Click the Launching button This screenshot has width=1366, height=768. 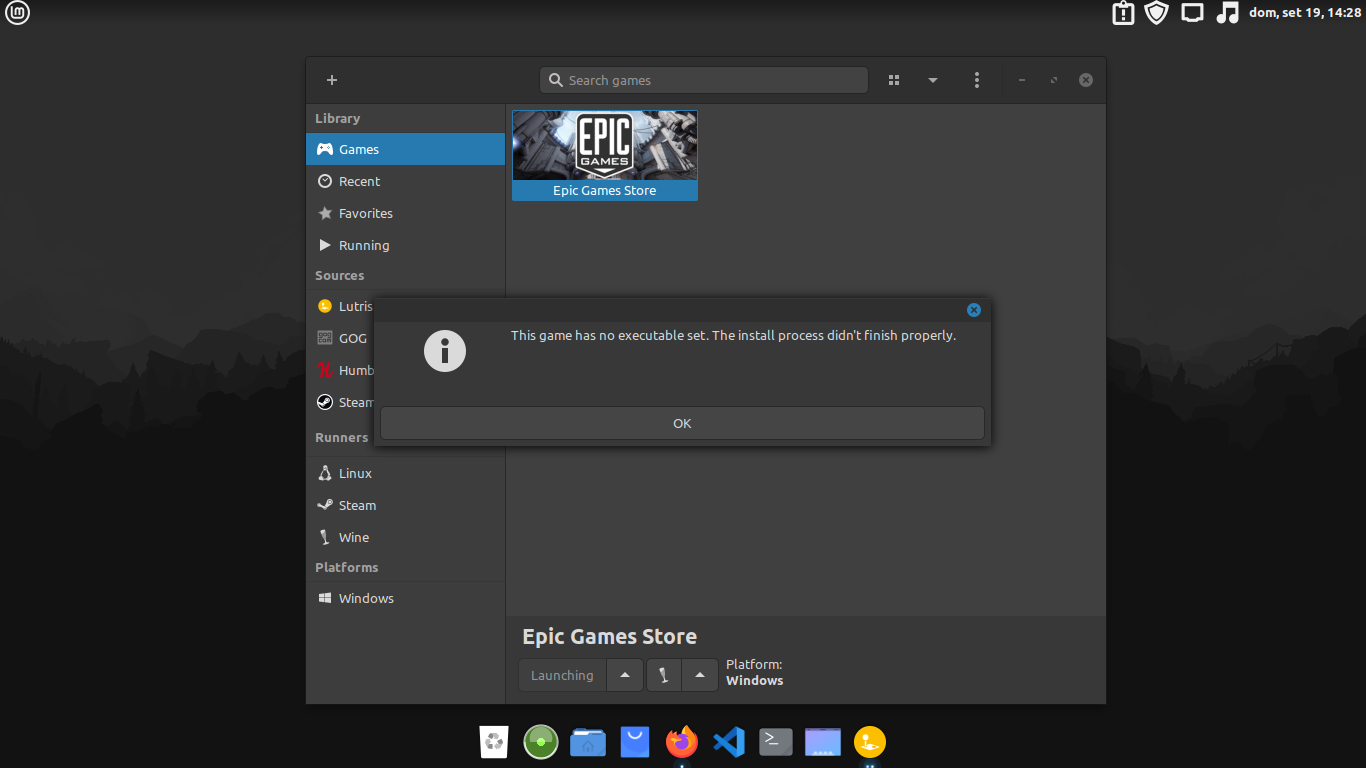[x=562, y=675]
